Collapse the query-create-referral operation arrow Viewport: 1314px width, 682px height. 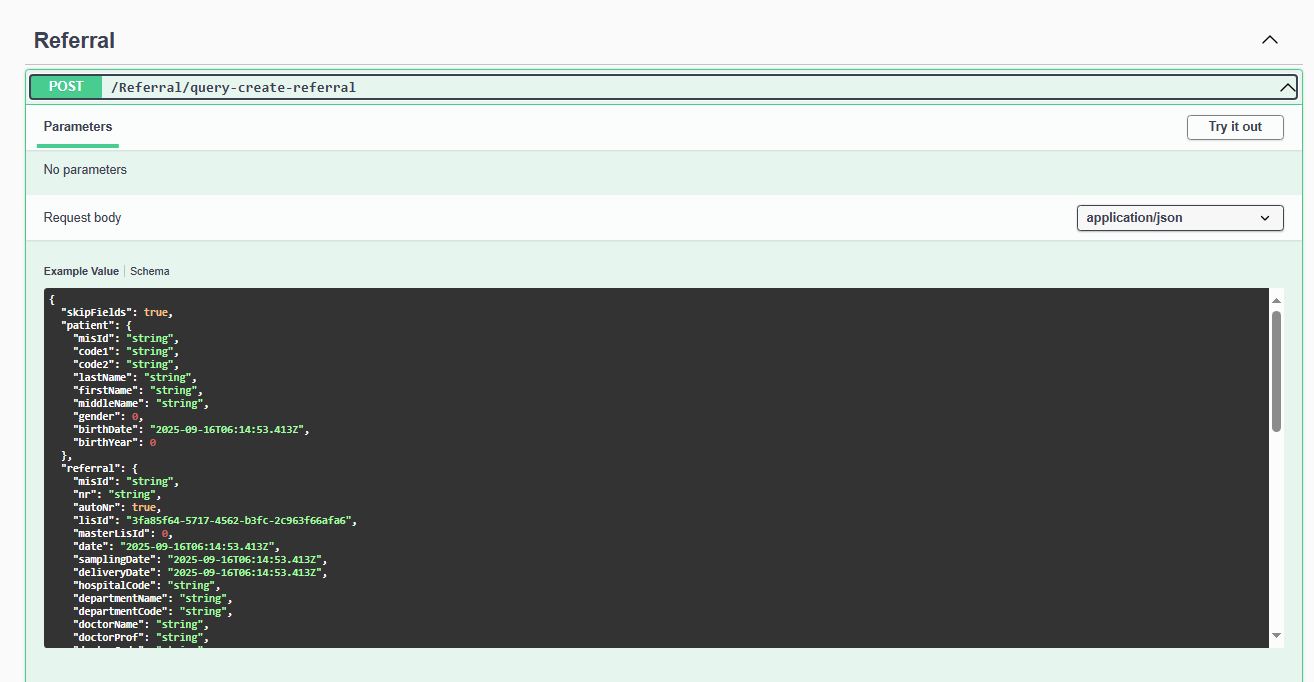(x=1287, y=88)
